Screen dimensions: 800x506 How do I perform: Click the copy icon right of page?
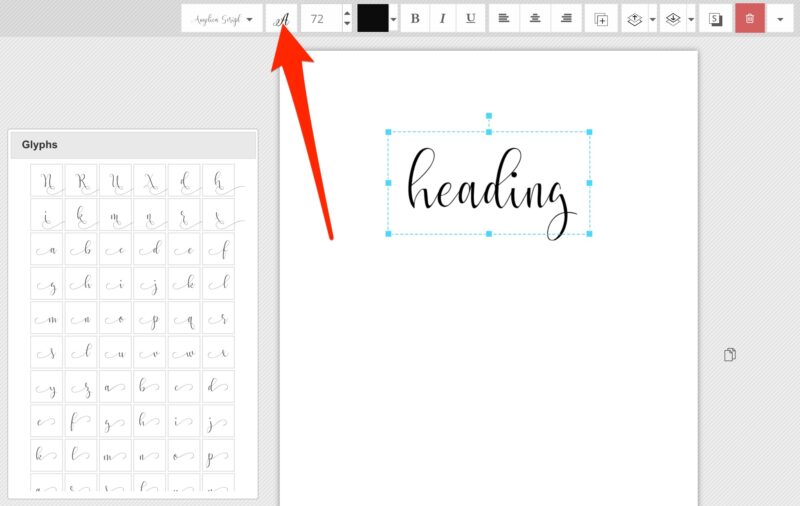(x=730, y=354)
